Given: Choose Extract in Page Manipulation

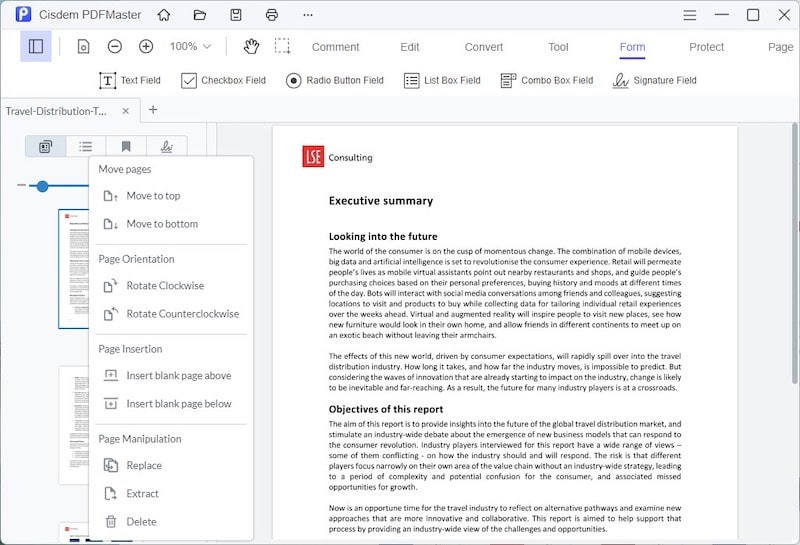Looking at the screenshot, I should [171, 493].
